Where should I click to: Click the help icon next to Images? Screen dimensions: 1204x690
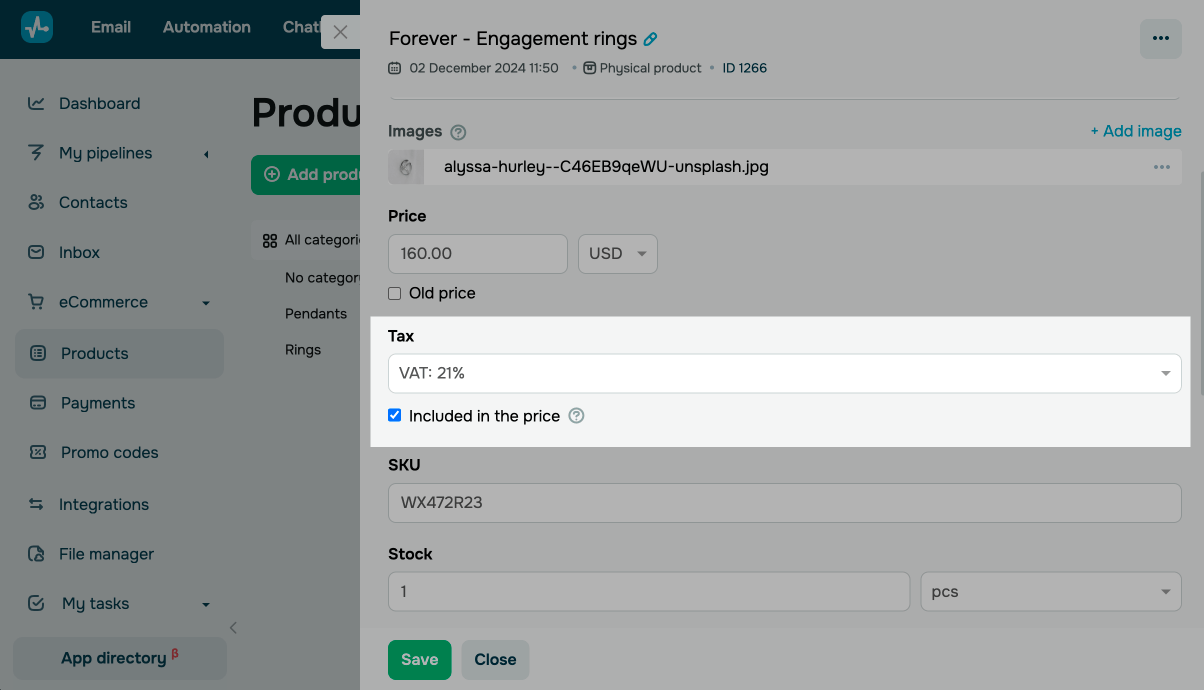(458, 132)
